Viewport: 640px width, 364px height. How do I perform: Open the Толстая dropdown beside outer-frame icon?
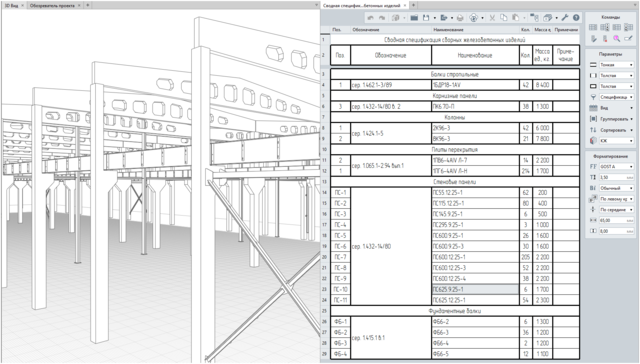(x=616, y=86)
